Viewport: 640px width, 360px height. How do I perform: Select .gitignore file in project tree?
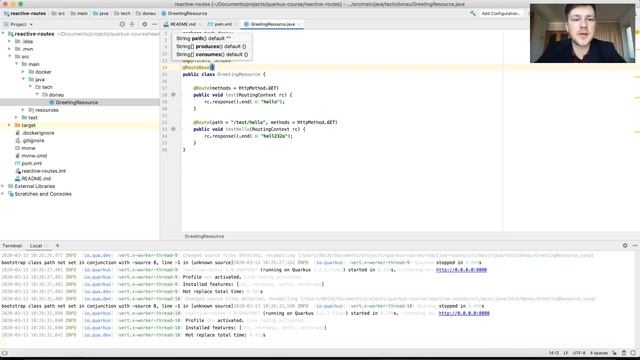pyautogui.click(x=33, y=140)
